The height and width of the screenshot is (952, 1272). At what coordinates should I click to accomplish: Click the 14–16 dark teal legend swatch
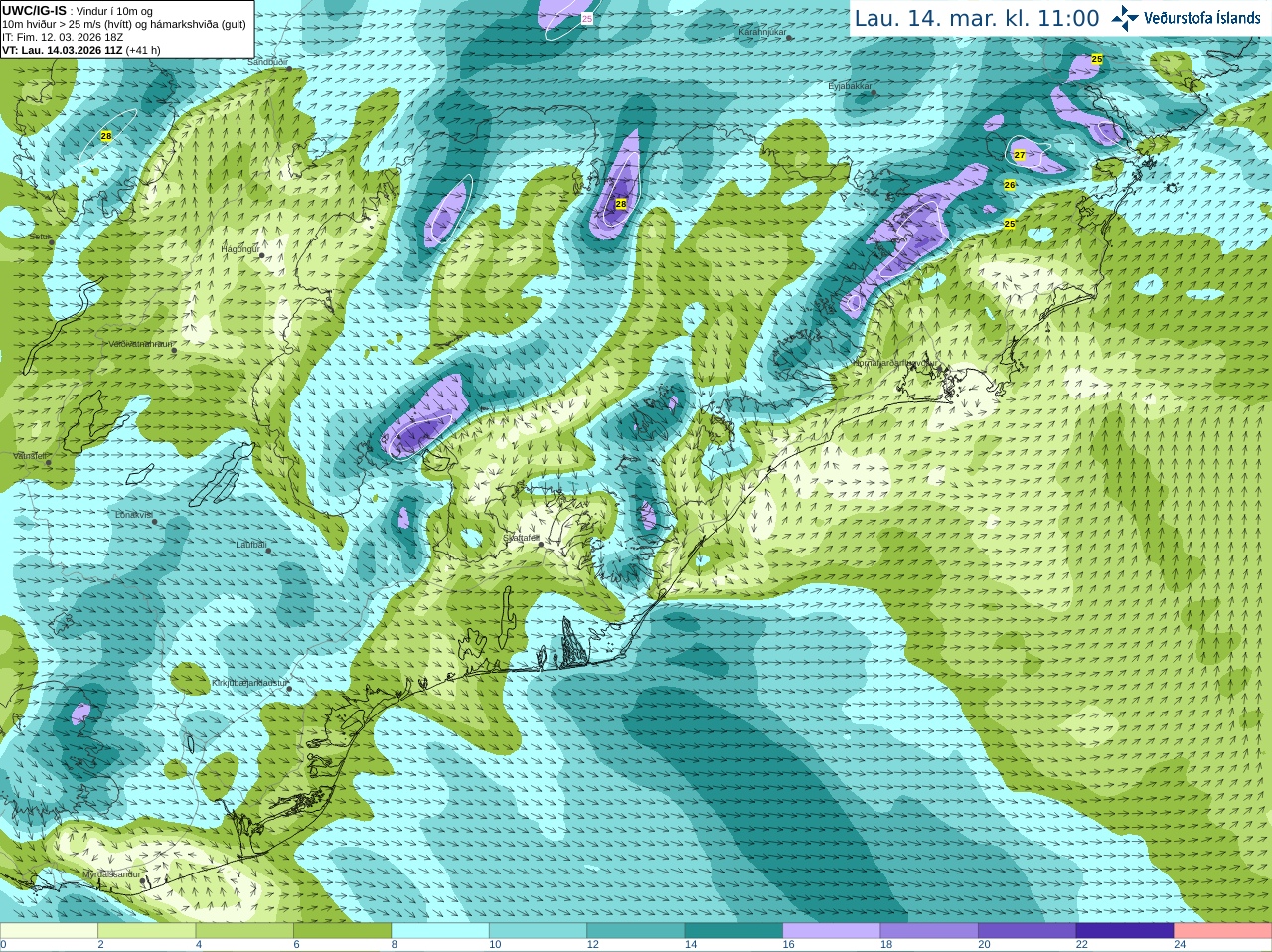coord(733,931)
